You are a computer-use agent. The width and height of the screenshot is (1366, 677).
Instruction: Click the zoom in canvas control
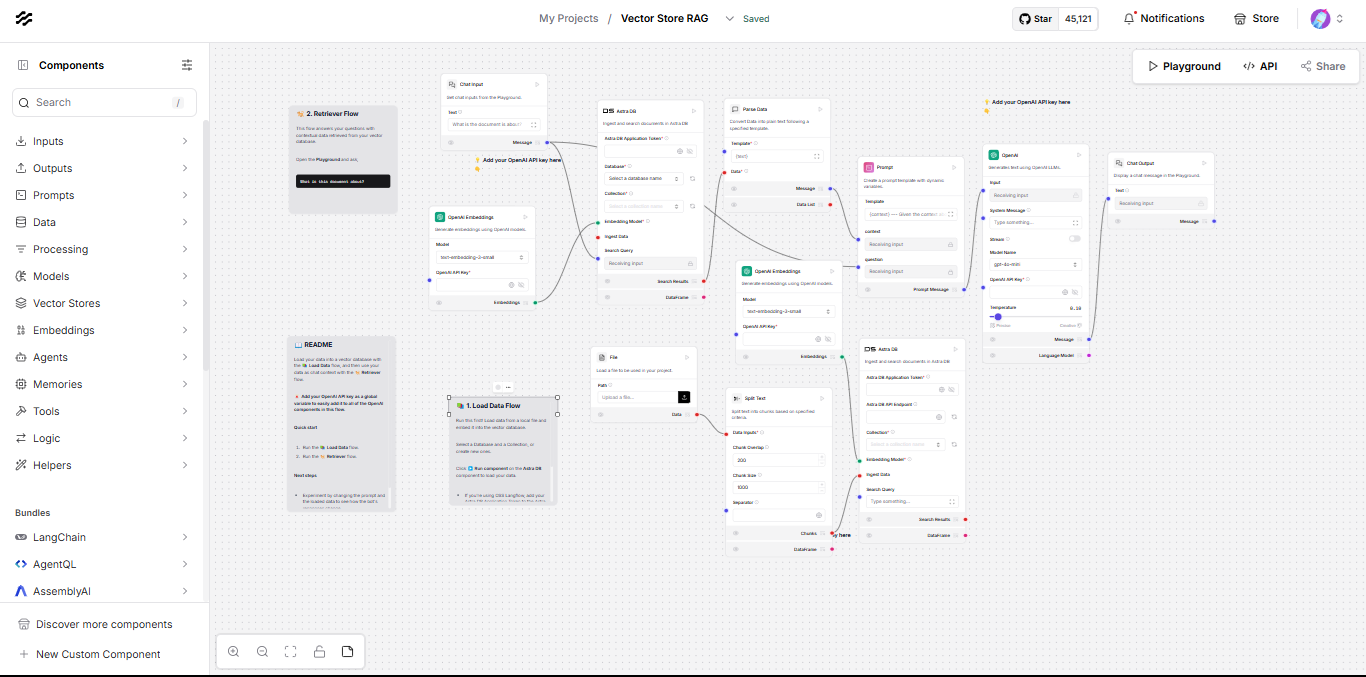(x=233, y=651)
